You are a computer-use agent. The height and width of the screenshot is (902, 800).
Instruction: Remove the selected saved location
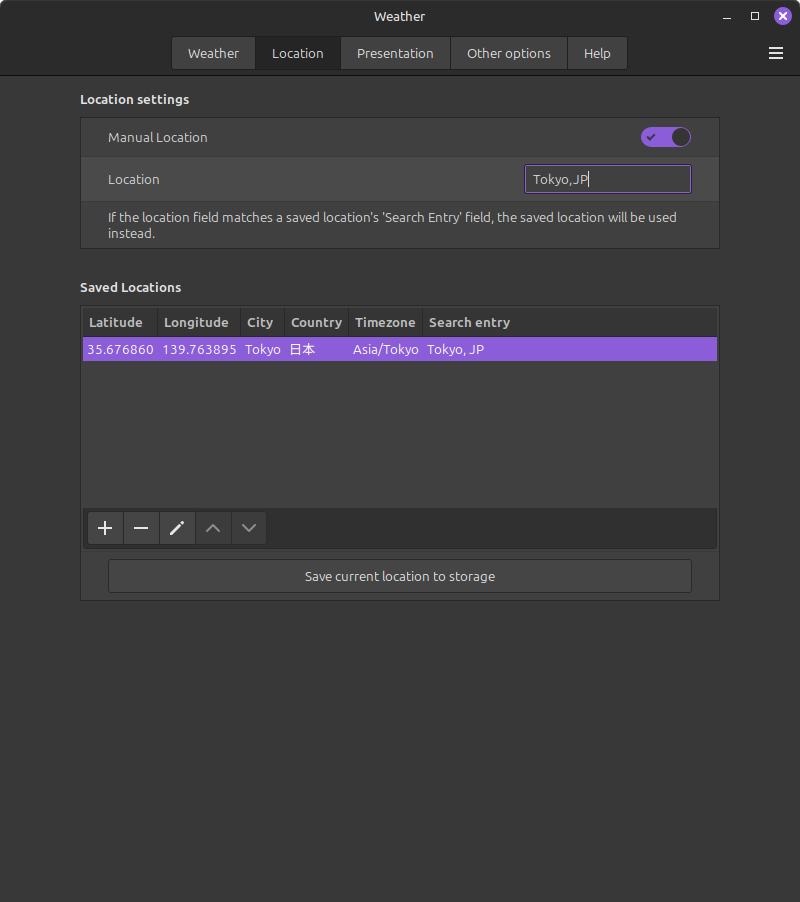[x=141, y=528]
